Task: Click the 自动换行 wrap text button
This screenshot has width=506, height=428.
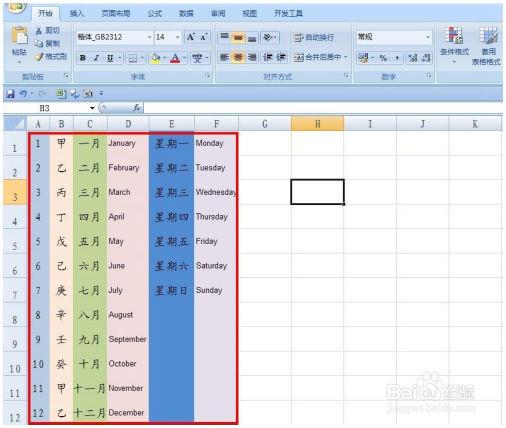Action: tap(314, 37)
